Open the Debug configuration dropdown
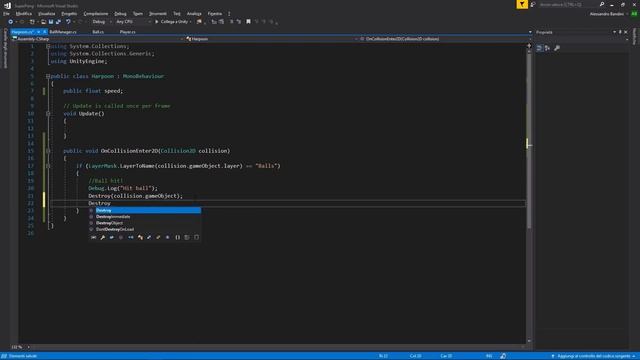The height and width of the screenshot is (360, 640). pos(101,22)
